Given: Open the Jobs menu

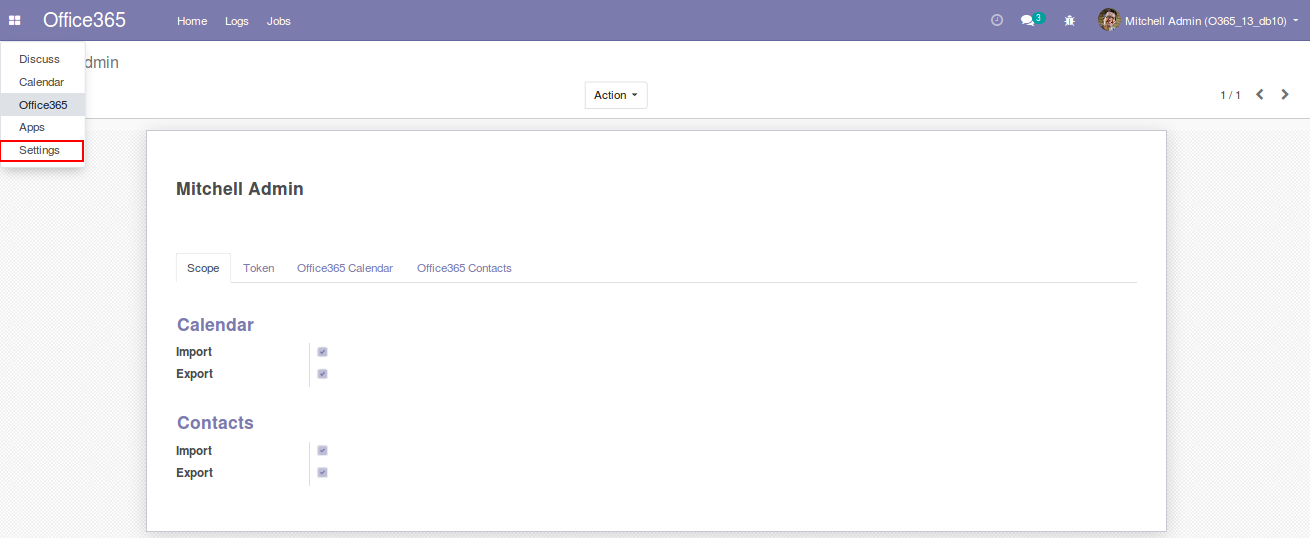Looking at the screenshot, I should click(x=279, y=21).
